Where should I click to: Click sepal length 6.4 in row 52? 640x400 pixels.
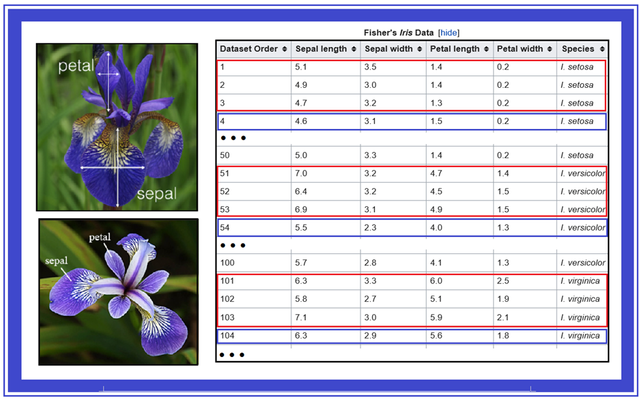coord(301,191)
